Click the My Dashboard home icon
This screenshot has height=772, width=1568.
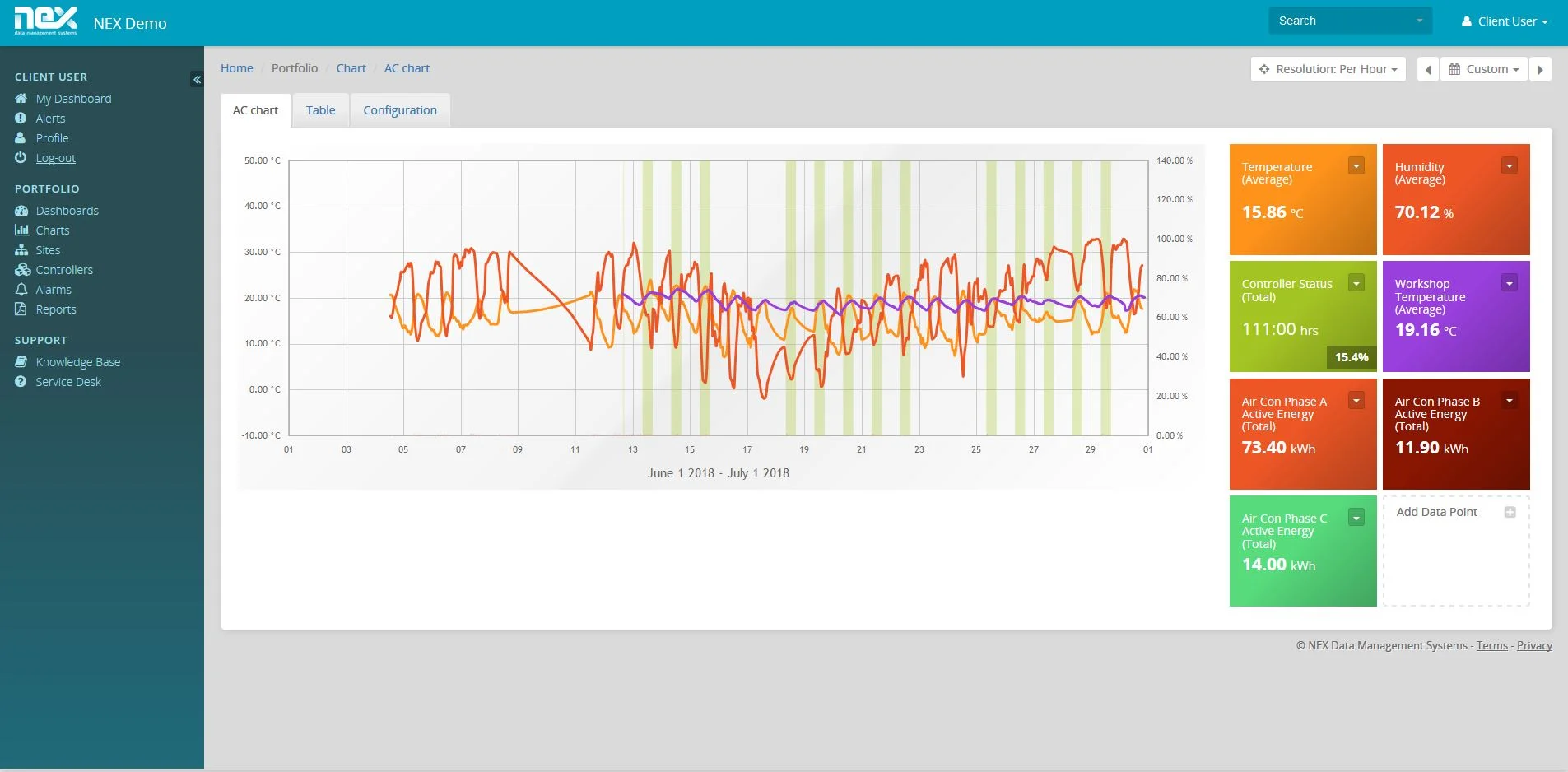tap(21, 98)
